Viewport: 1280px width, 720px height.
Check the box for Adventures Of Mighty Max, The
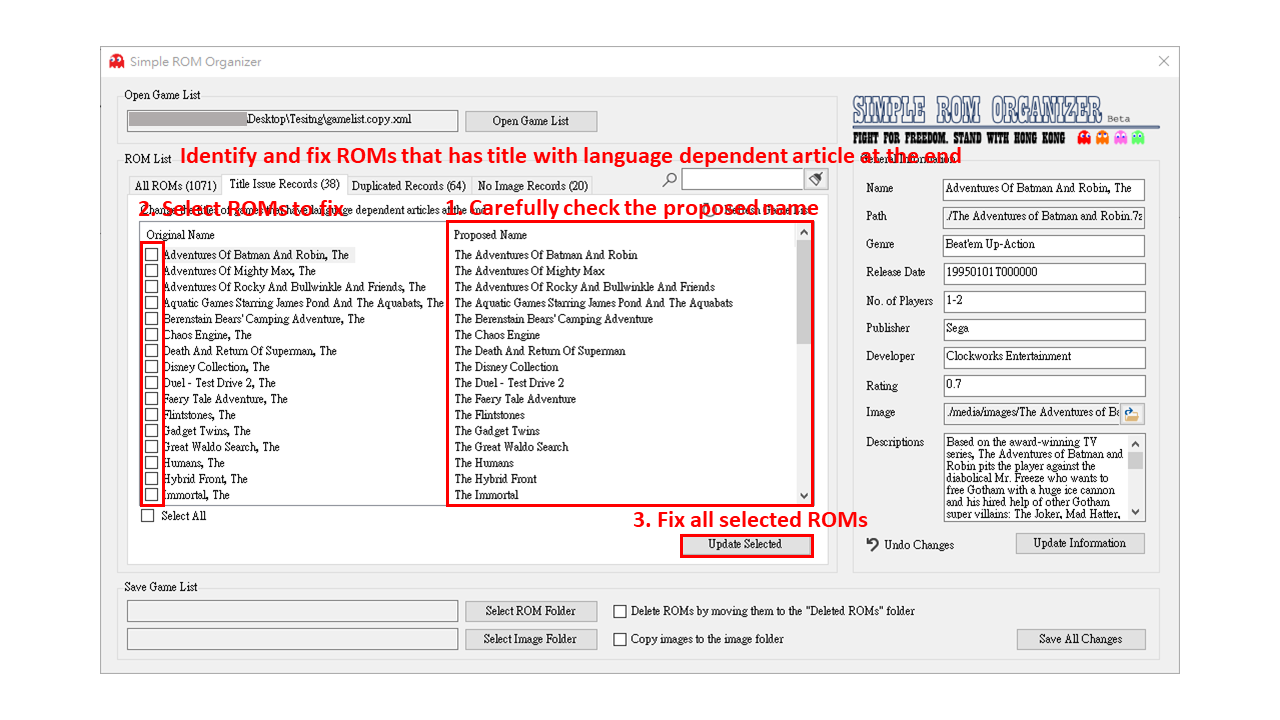pyautogui.click(x=151, y=271)
